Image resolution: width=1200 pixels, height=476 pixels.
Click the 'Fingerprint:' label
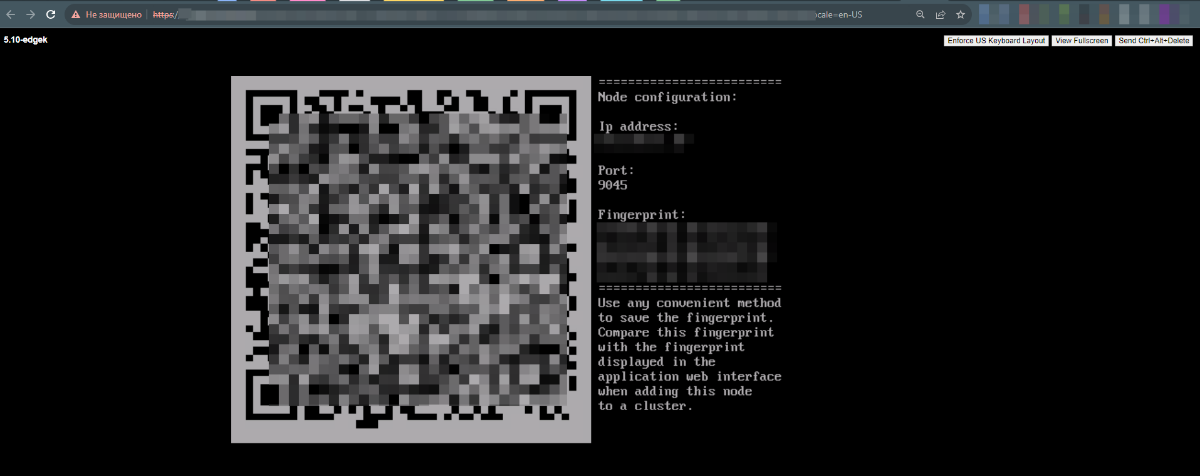[x=641, y=214]
